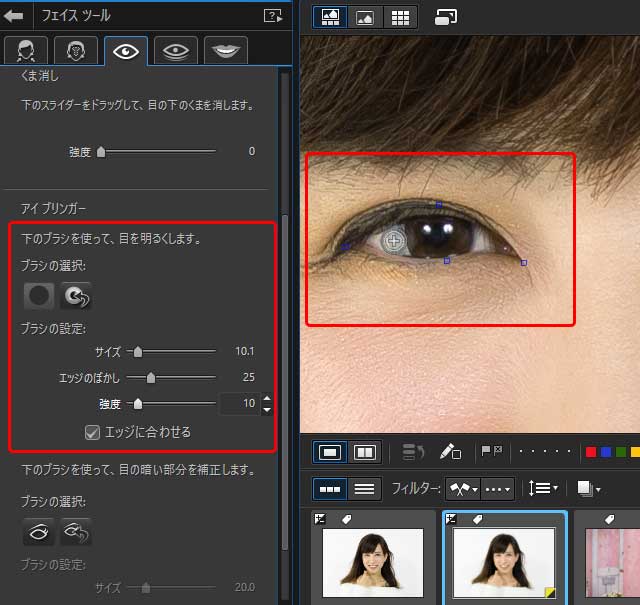Select the eye brightening eraser brush
The height and width of the screenshot is (605, 640).
click(75, 295)
